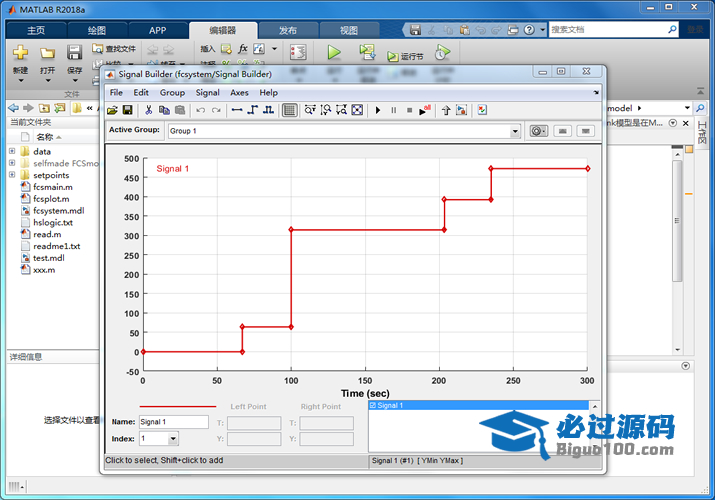Expand the setpoints folder in file tree
The height and width of the screenshot is (500, 715).
[x=12, y=175]
